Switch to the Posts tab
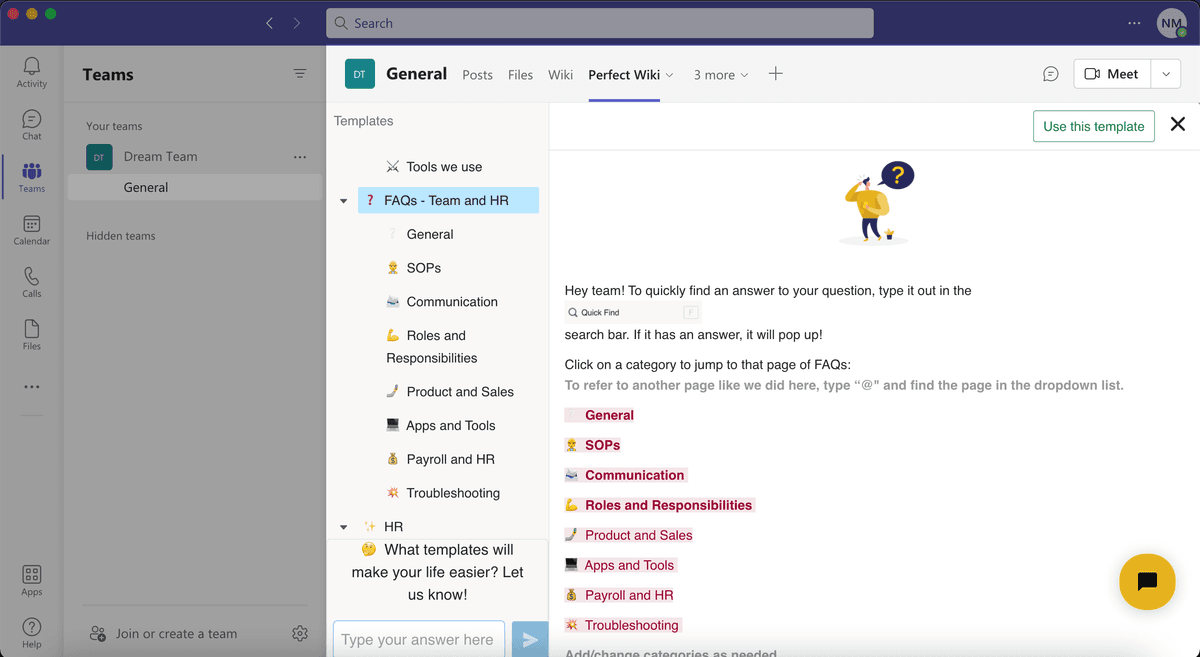 (x=477, y=74)
